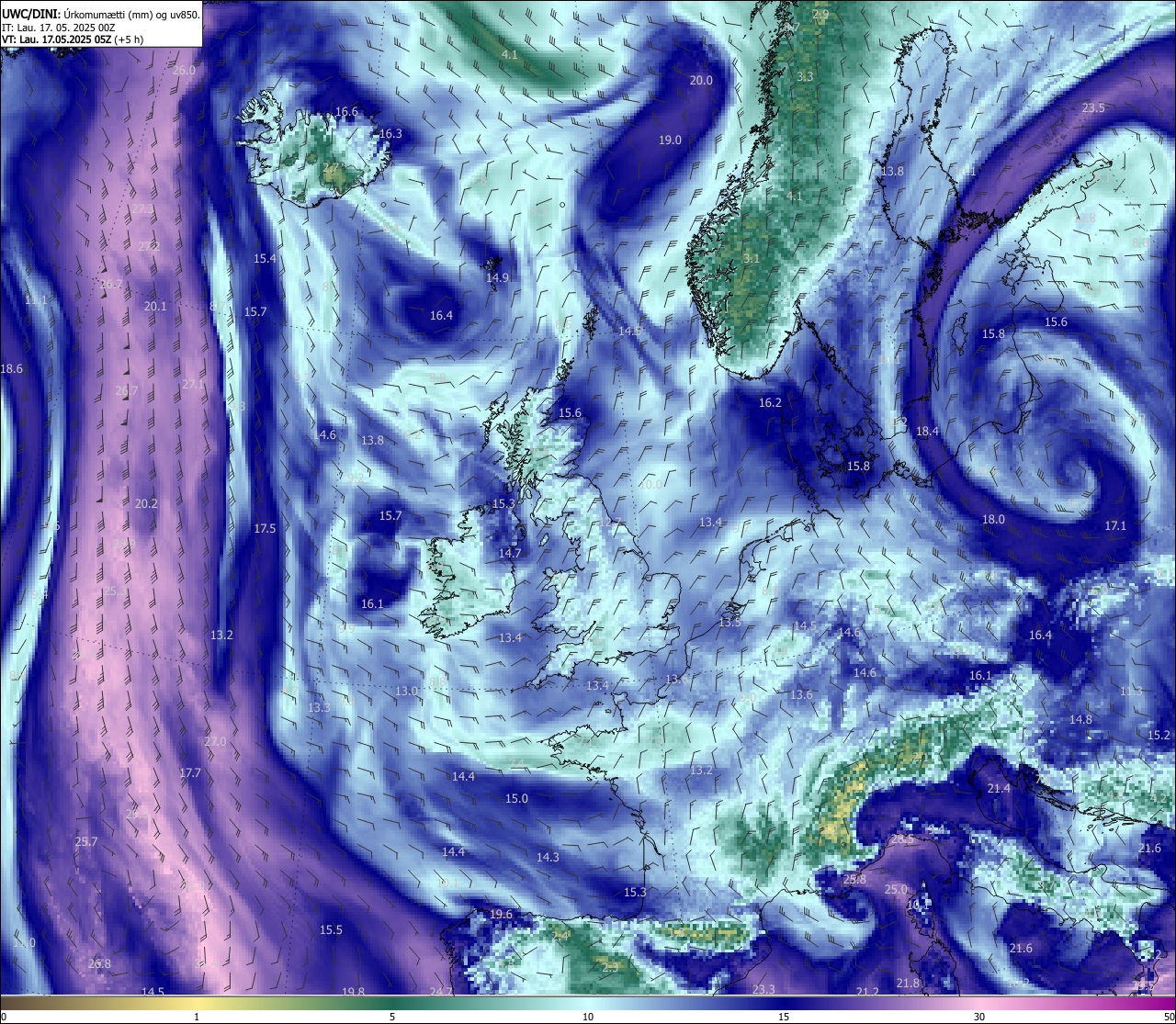The width and height of the screenshot is (1176, 1024).
Task: Click the '11.3' value label
Action: [1131, 691]
